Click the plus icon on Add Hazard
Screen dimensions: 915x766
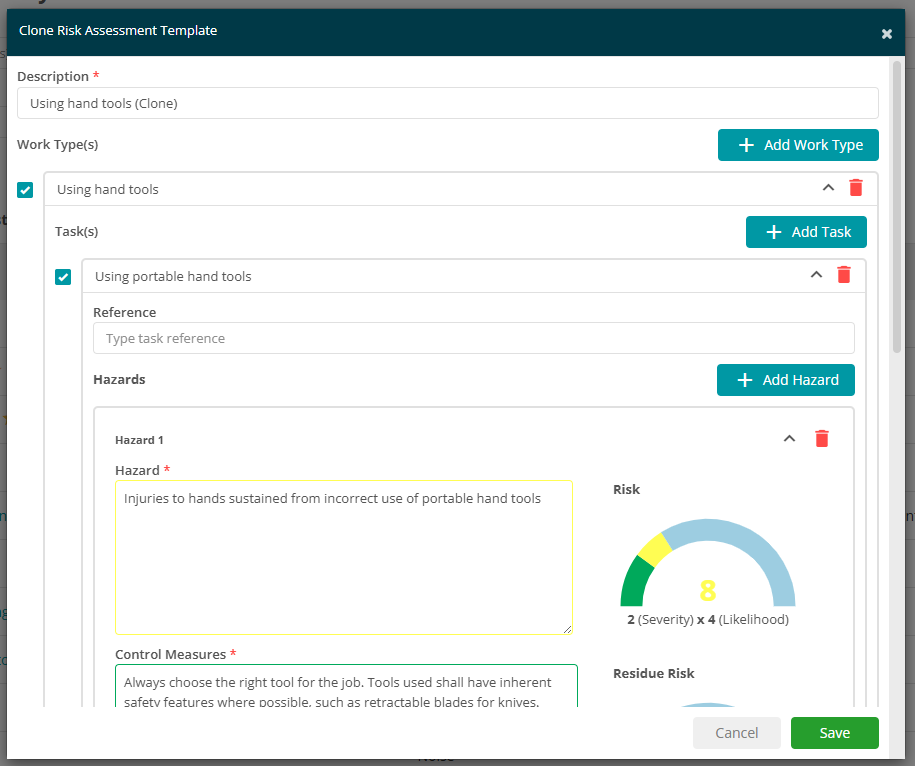(x=745, y=380)
